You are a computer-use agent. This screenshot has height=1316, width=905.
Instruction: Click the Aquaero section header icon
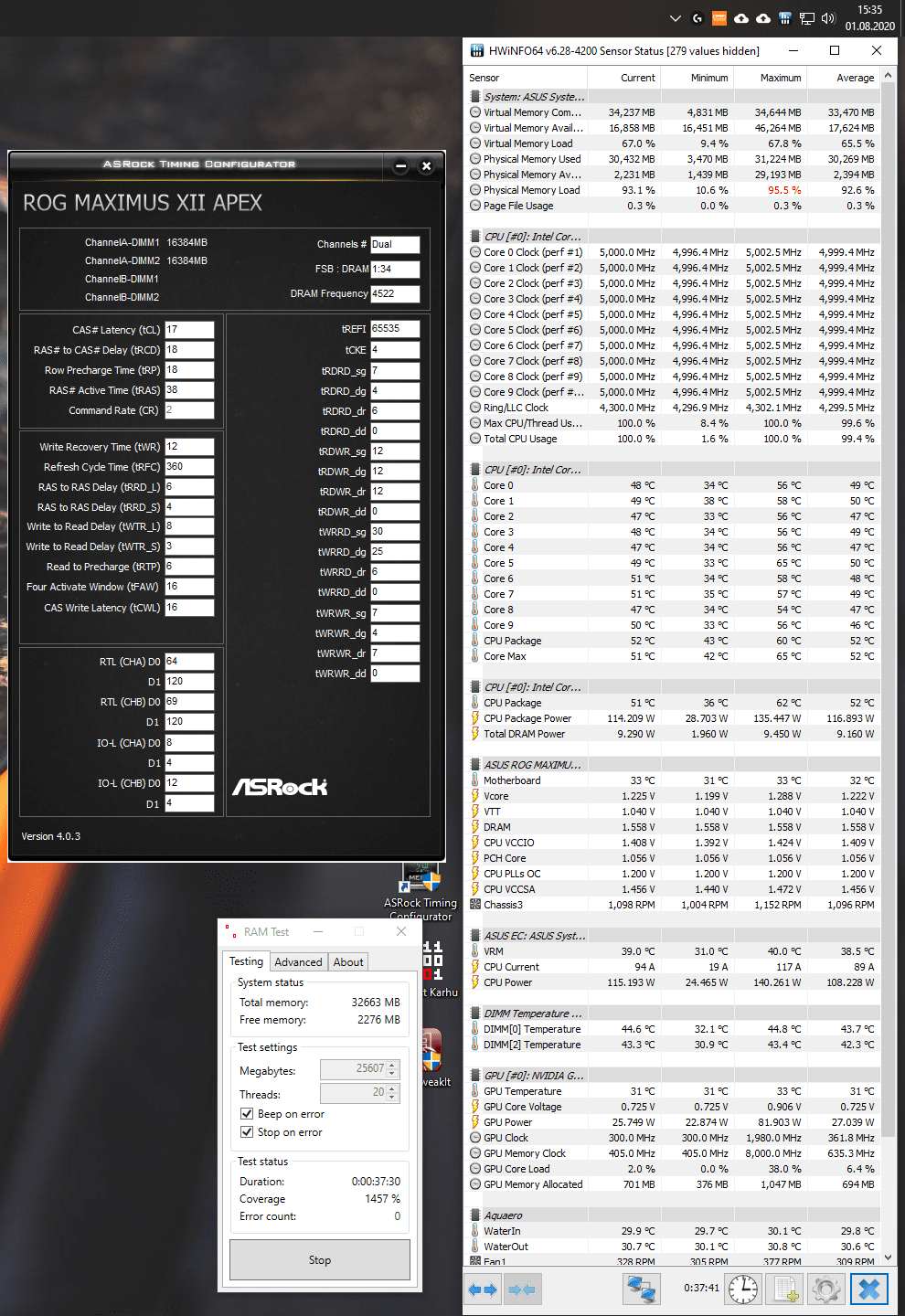475,1215
